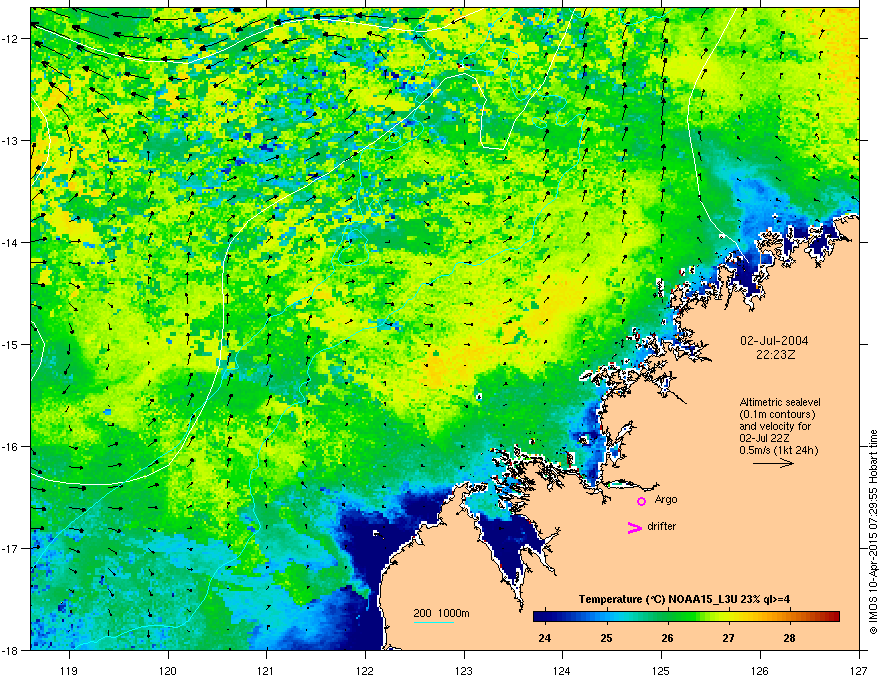Viewport: 880px width, 680px height.
Task: Click the latitude label -13
Action: click(11, 141)
